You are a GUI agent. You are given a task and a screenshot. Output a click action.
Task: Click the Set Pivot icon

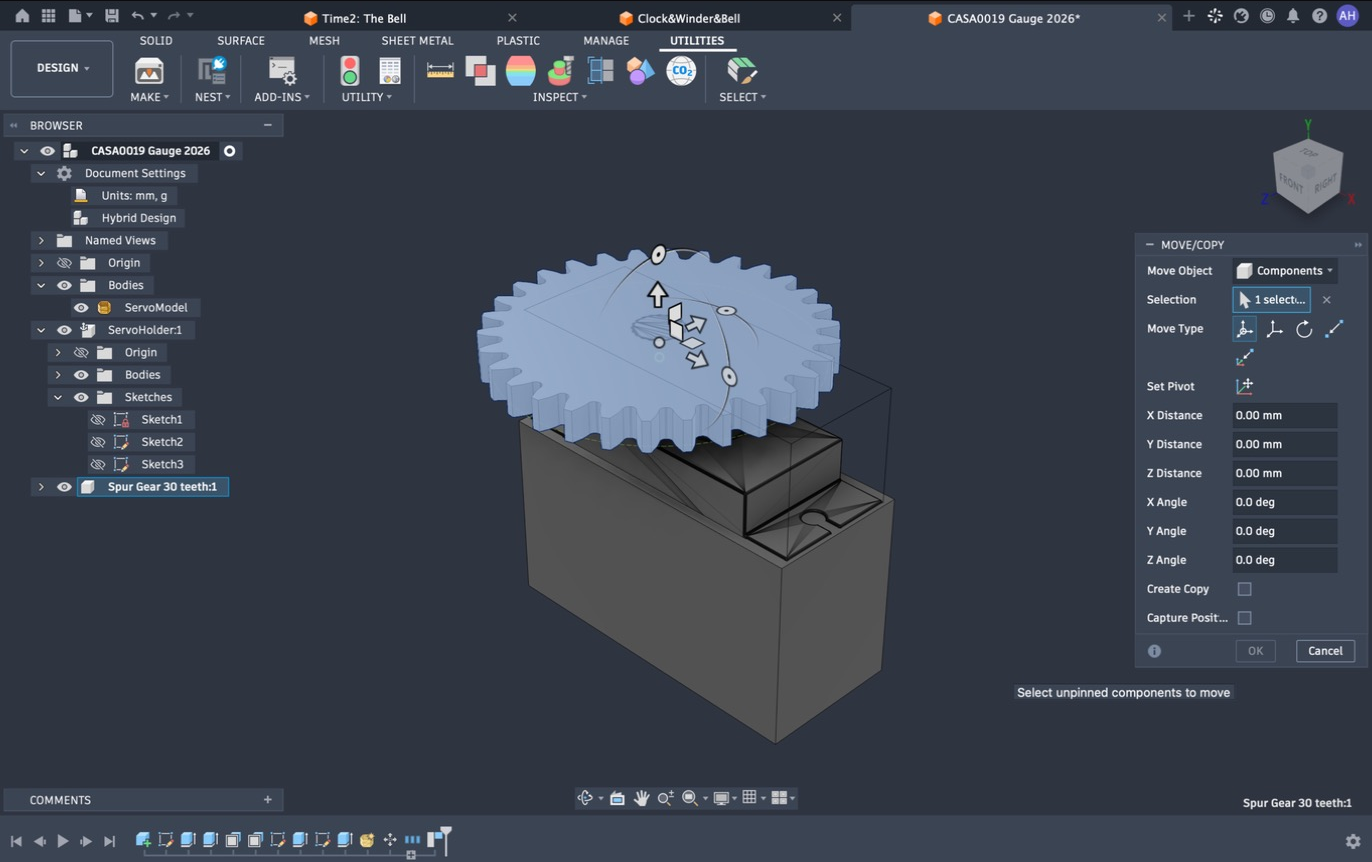pyautogui.click(x=1245, y=386)
